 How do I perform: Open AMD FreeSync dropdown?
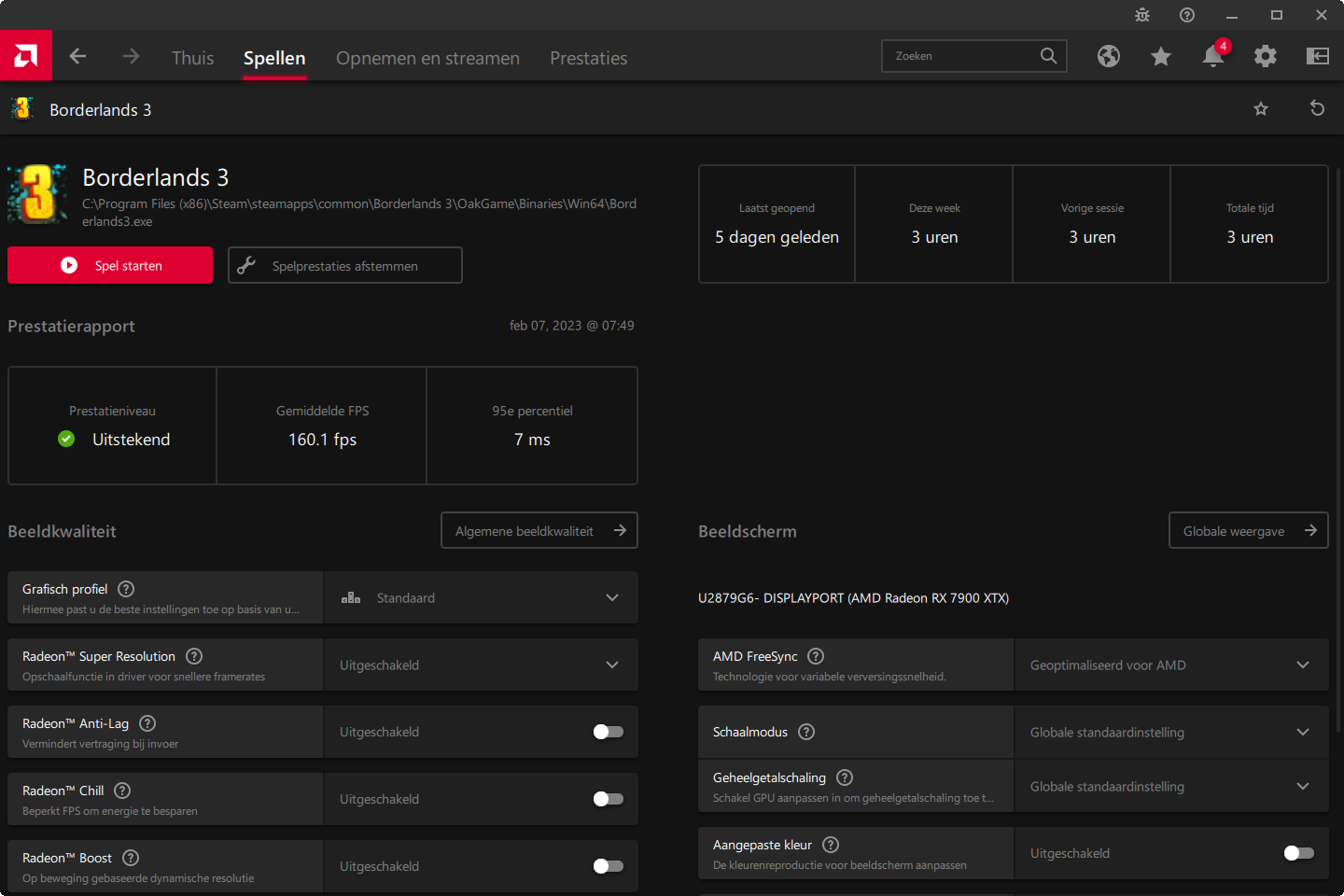[x=1171, y=665]
